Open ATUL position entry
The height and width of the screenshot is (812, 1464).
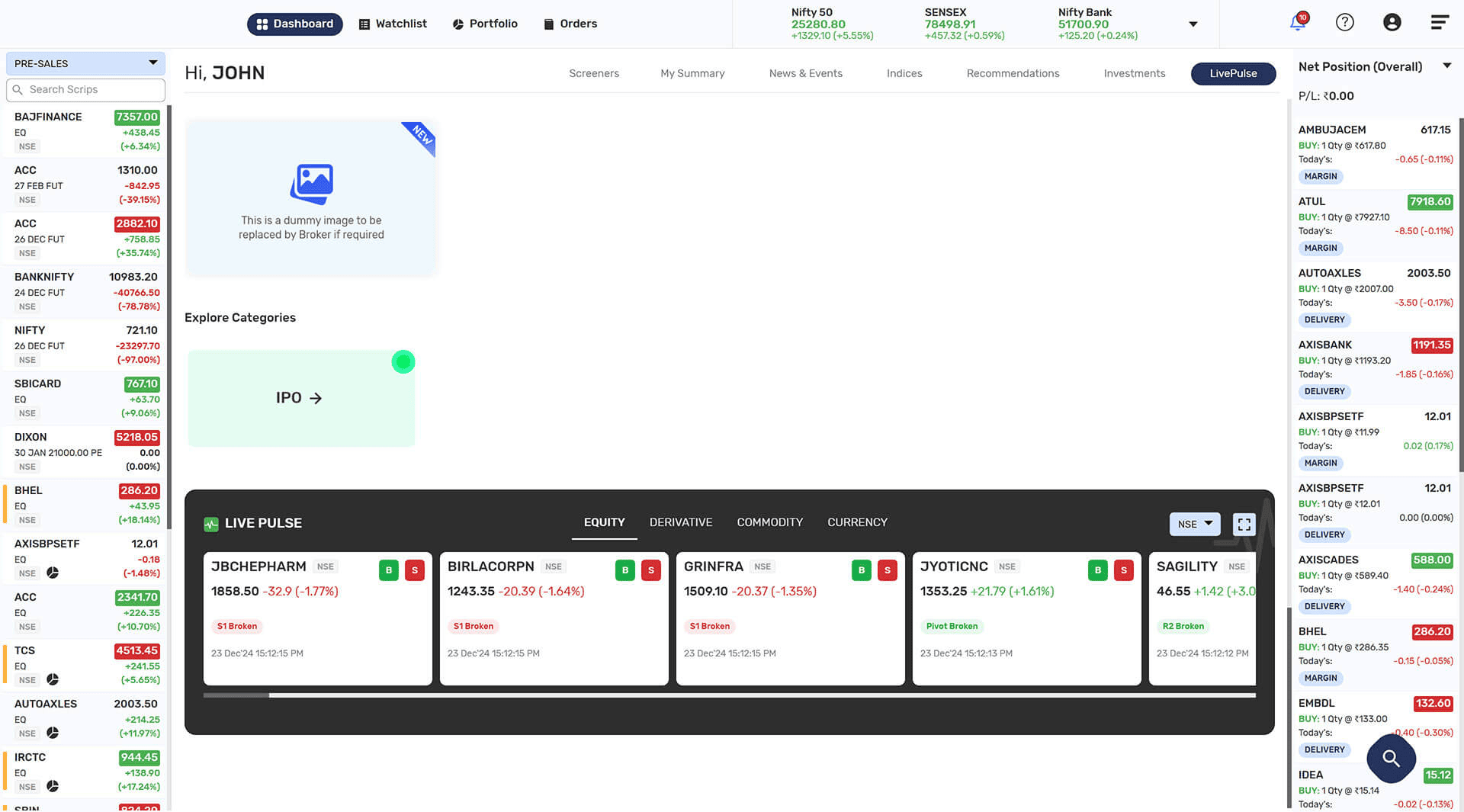[x=1375, y=224]
